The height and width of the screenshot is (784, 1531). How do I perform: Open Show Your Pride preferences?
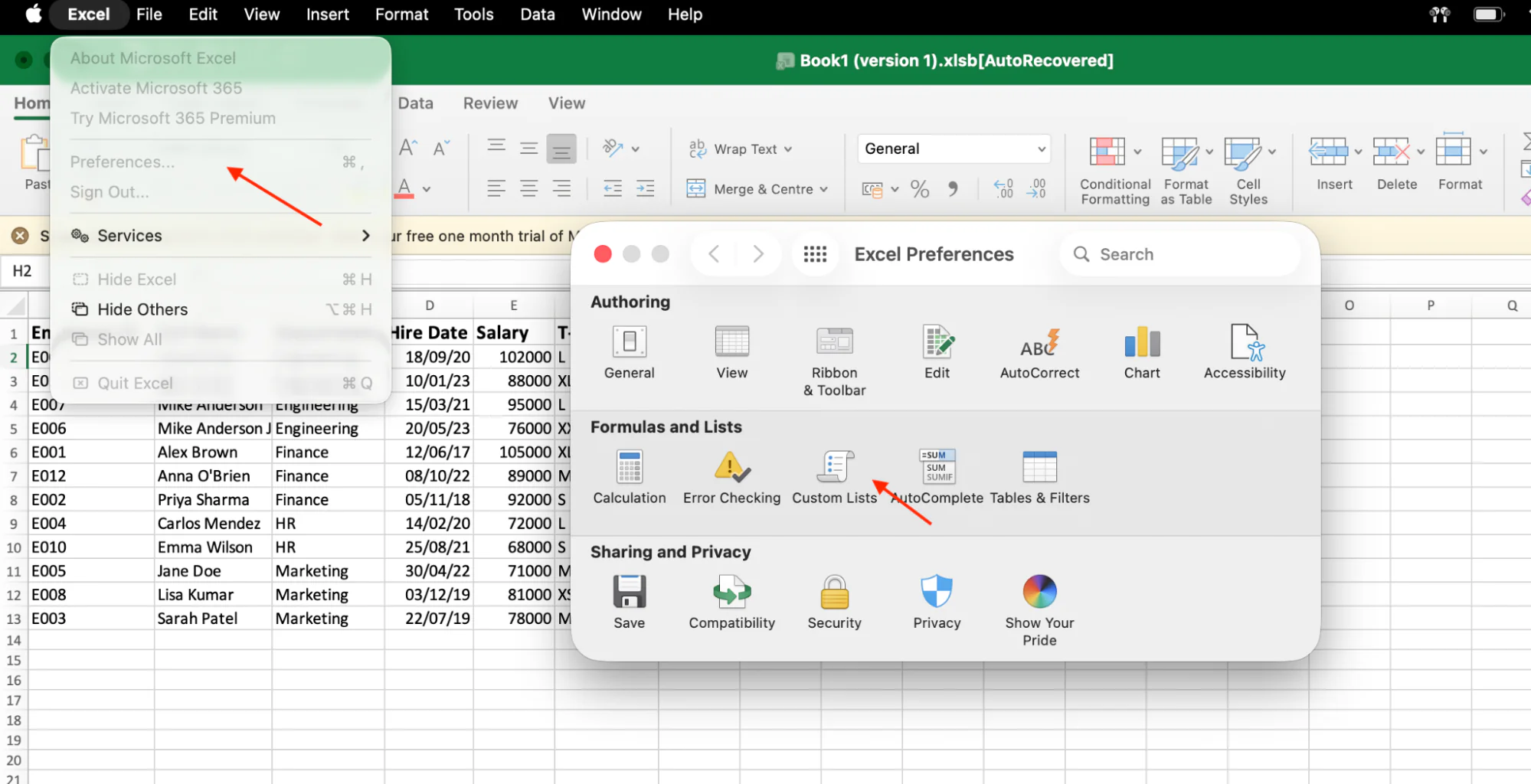(1039, 610)
